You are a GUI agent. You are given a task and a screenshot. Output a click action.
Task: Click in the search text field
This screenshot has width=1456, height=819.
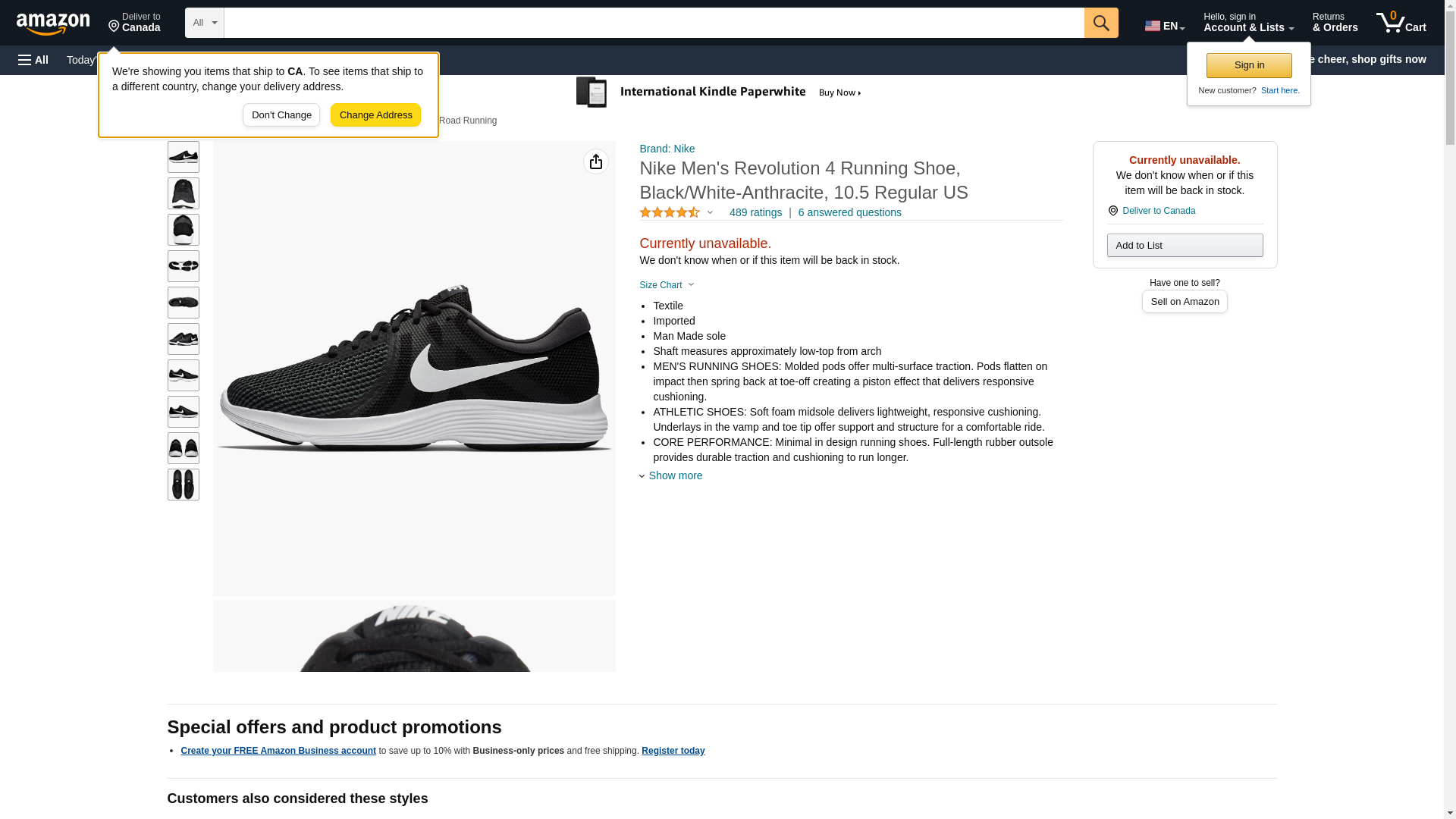pos(653,23)
